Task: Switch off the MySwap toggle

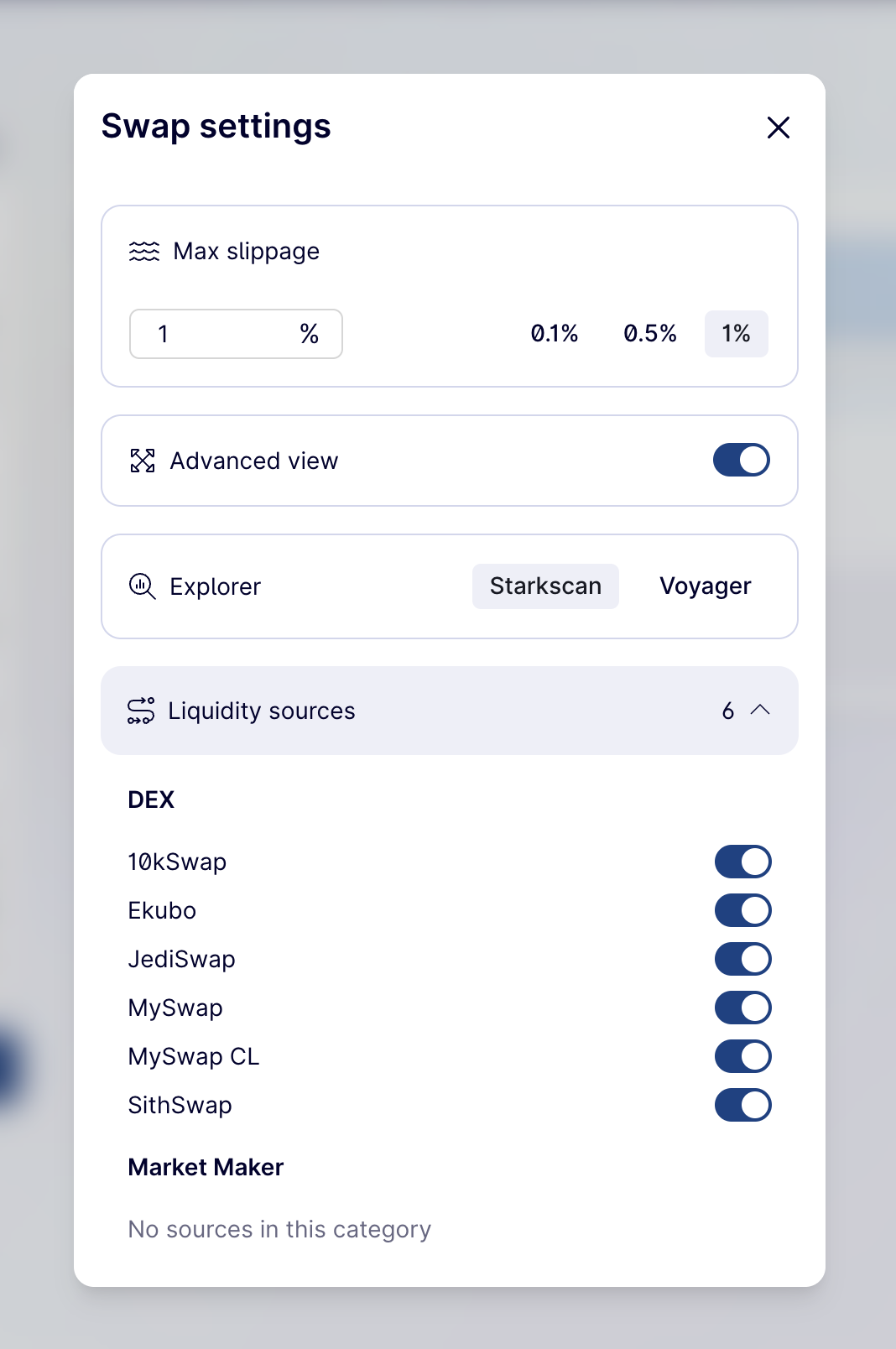Action: pos(742,1008)
